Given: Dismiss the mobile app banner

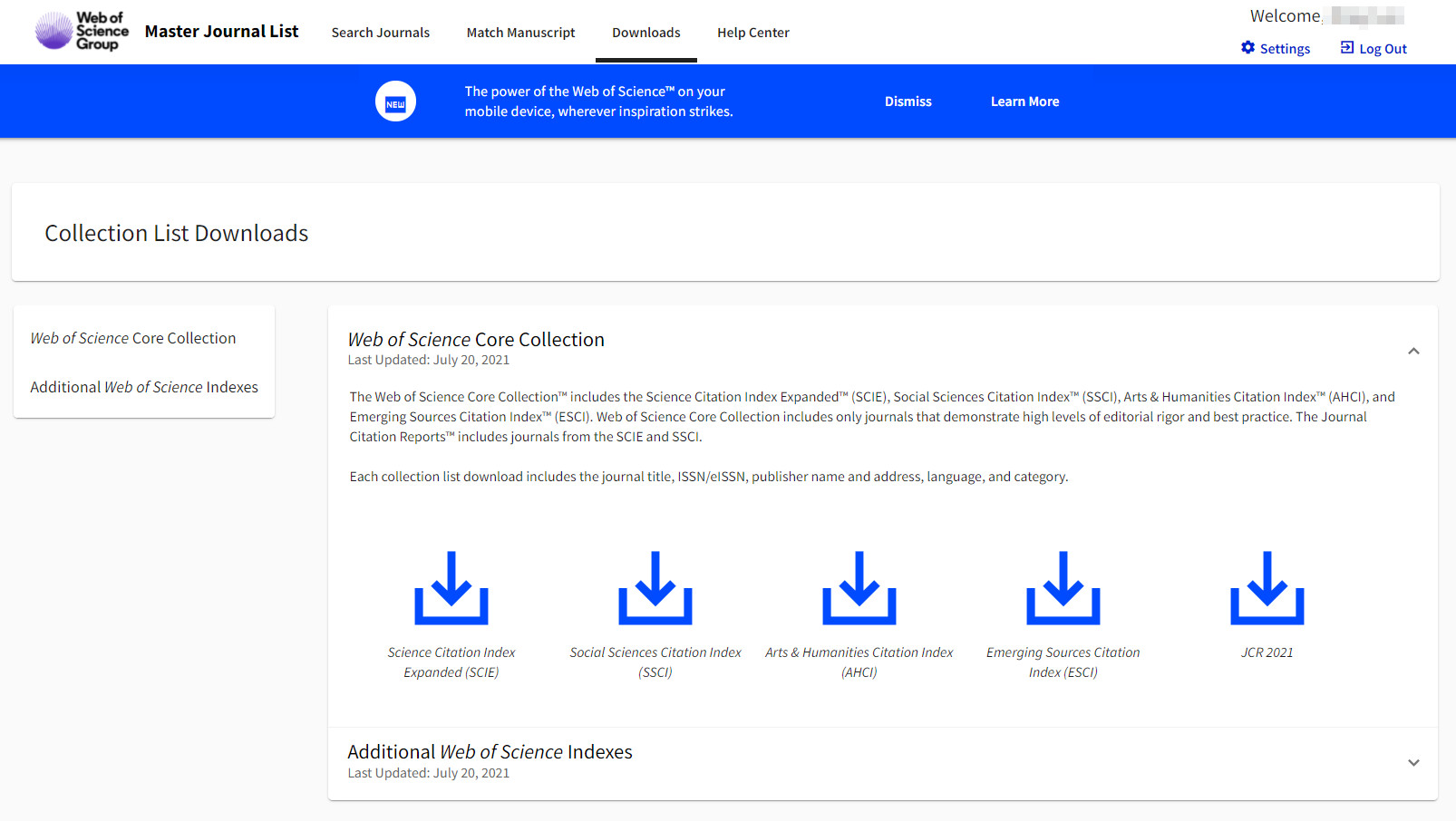Looking at the screenshot, I should (908, 101).
